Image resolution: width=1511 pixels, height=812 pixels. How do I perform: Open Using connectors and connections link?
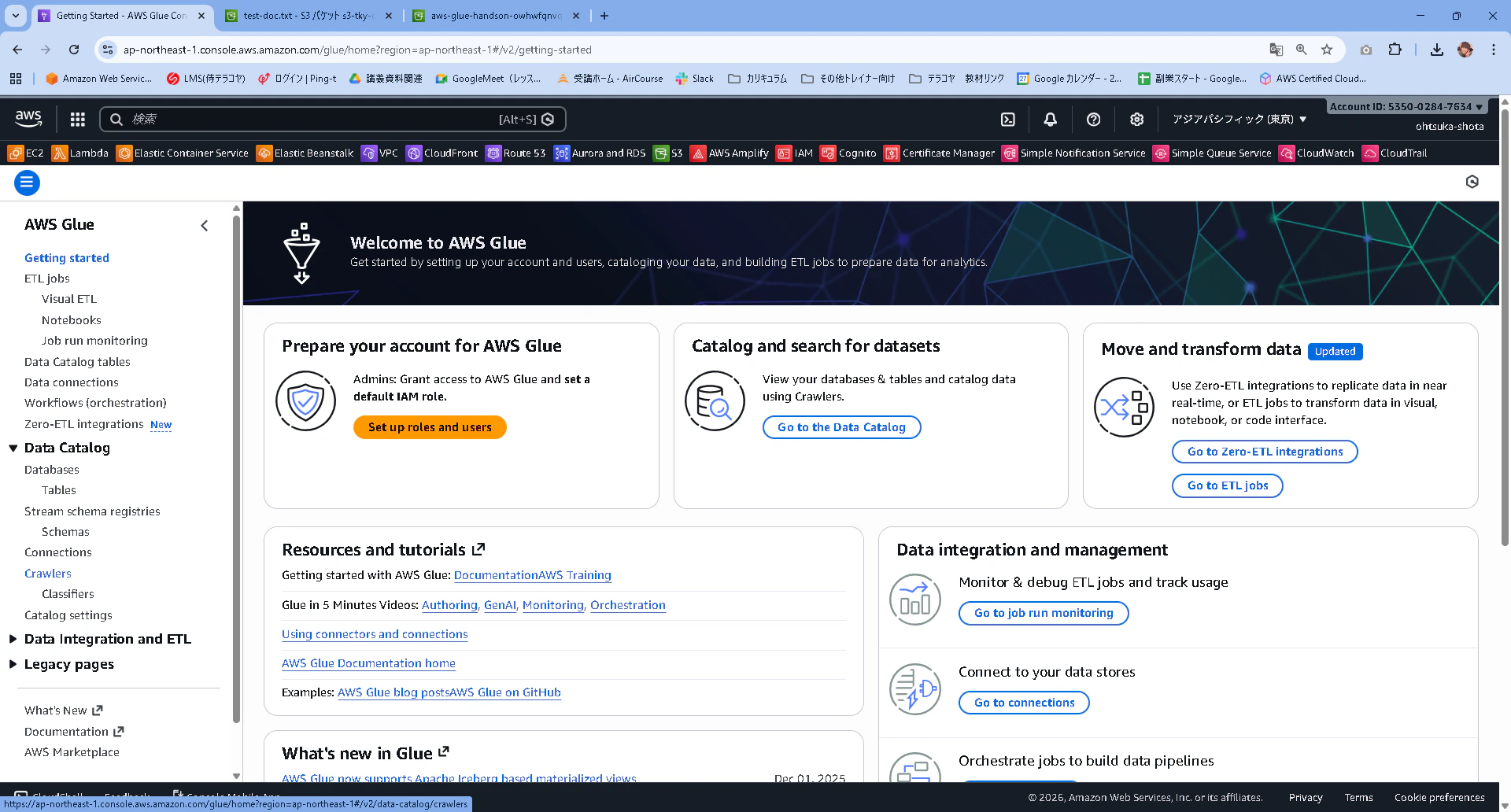pyautogui.click(x=375, y=634)
